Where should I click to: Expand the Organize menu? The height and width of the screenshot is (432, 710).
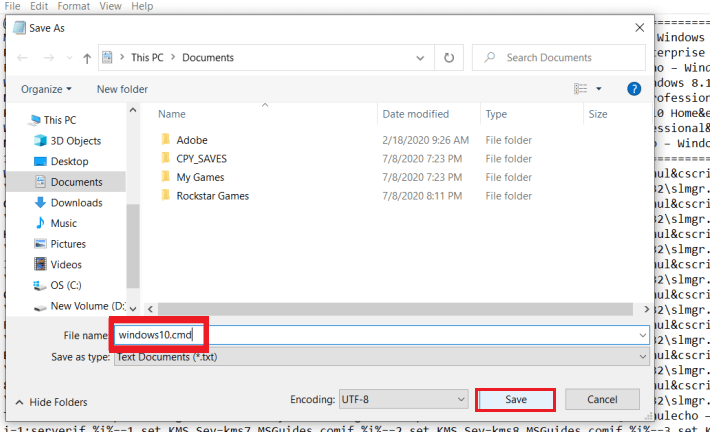(46, 89)
